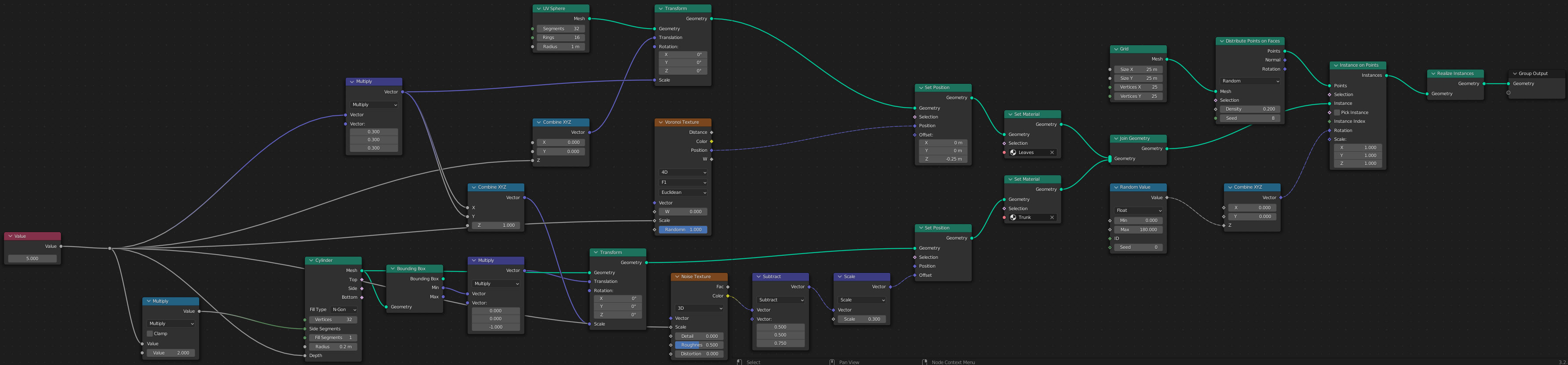The height and width of the screenshot is (365, 1568).
Task: Clear the Trunk material with X
Action: pos(1052,217)
